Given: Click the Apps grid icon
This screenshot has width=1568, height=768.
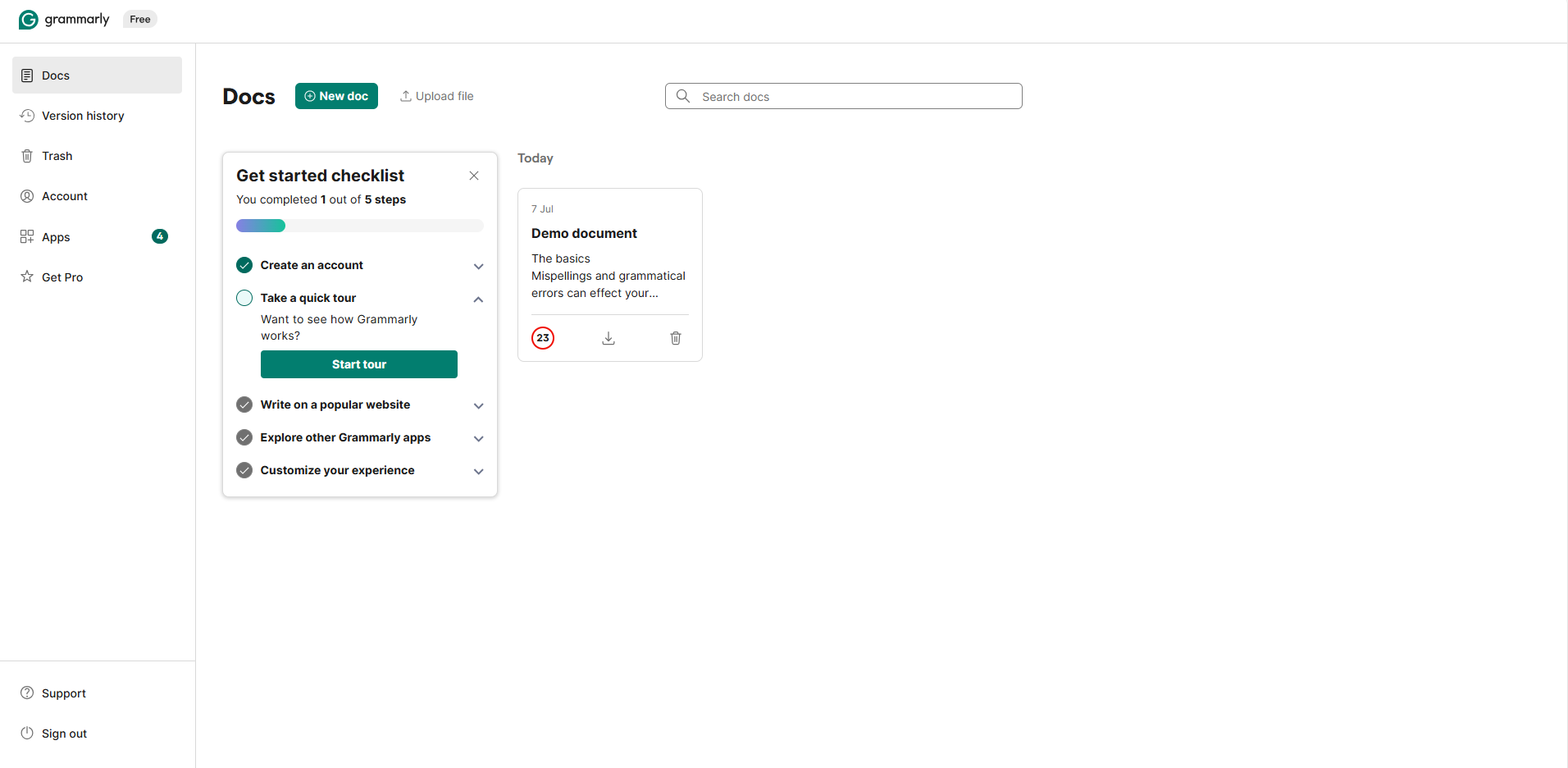Looking at the screenshot, I should (27, 236).
